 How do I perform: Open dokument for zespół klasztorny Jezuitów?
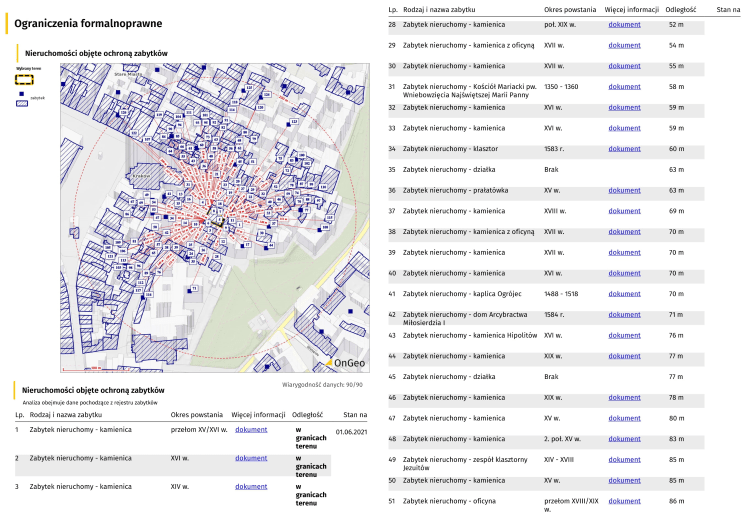(624, 459)
